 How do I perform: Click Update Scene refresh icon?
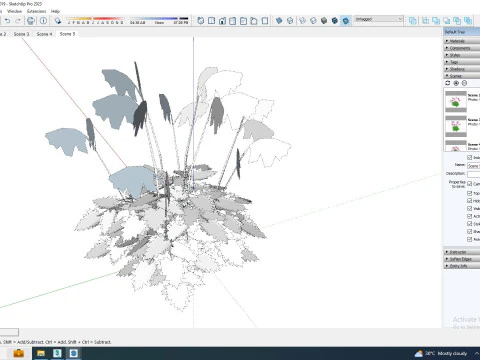click(448, 83)
